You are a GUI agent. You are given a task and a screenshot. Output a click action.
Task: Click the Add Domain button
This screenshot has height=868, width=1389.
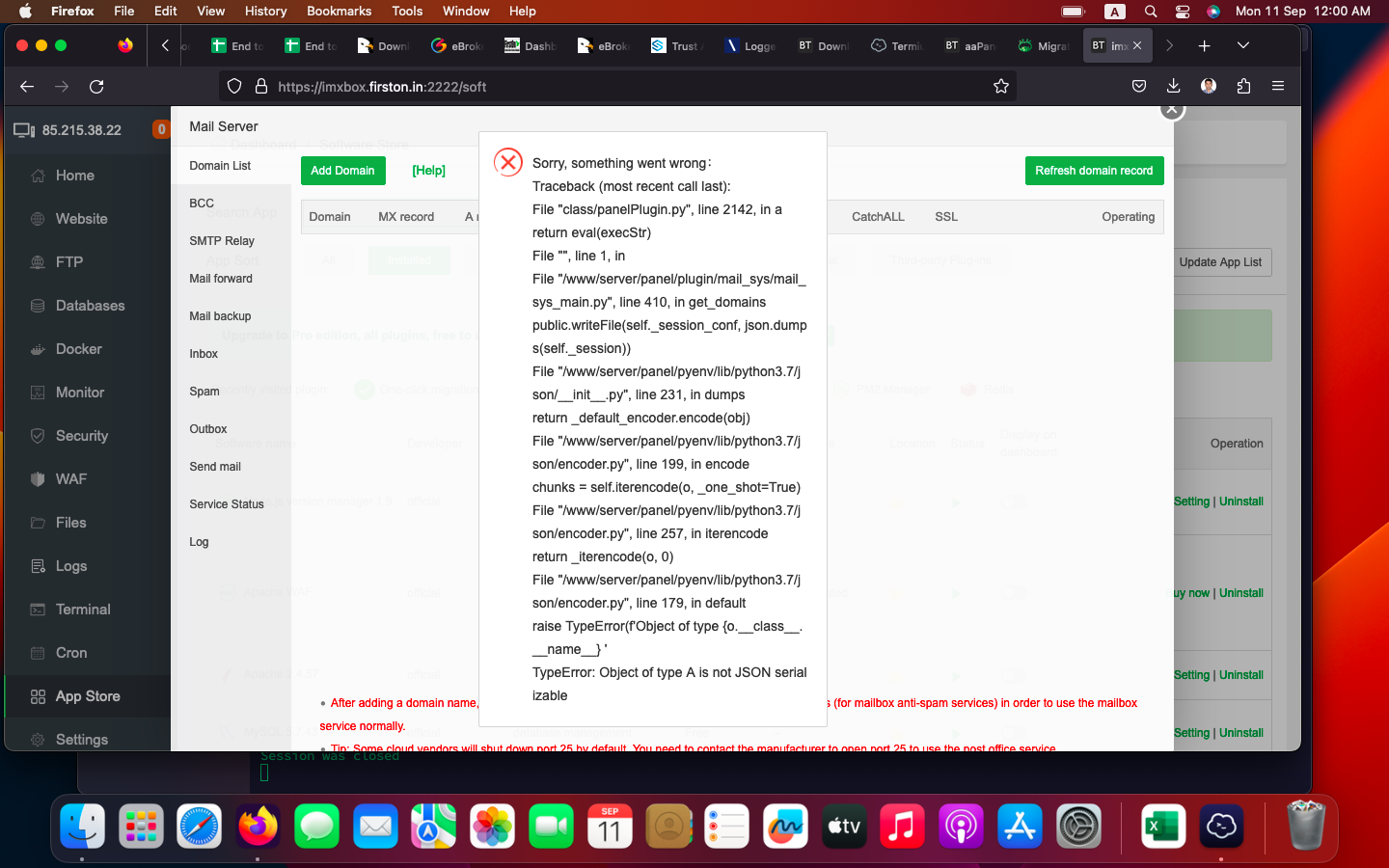tap(342, 171)
